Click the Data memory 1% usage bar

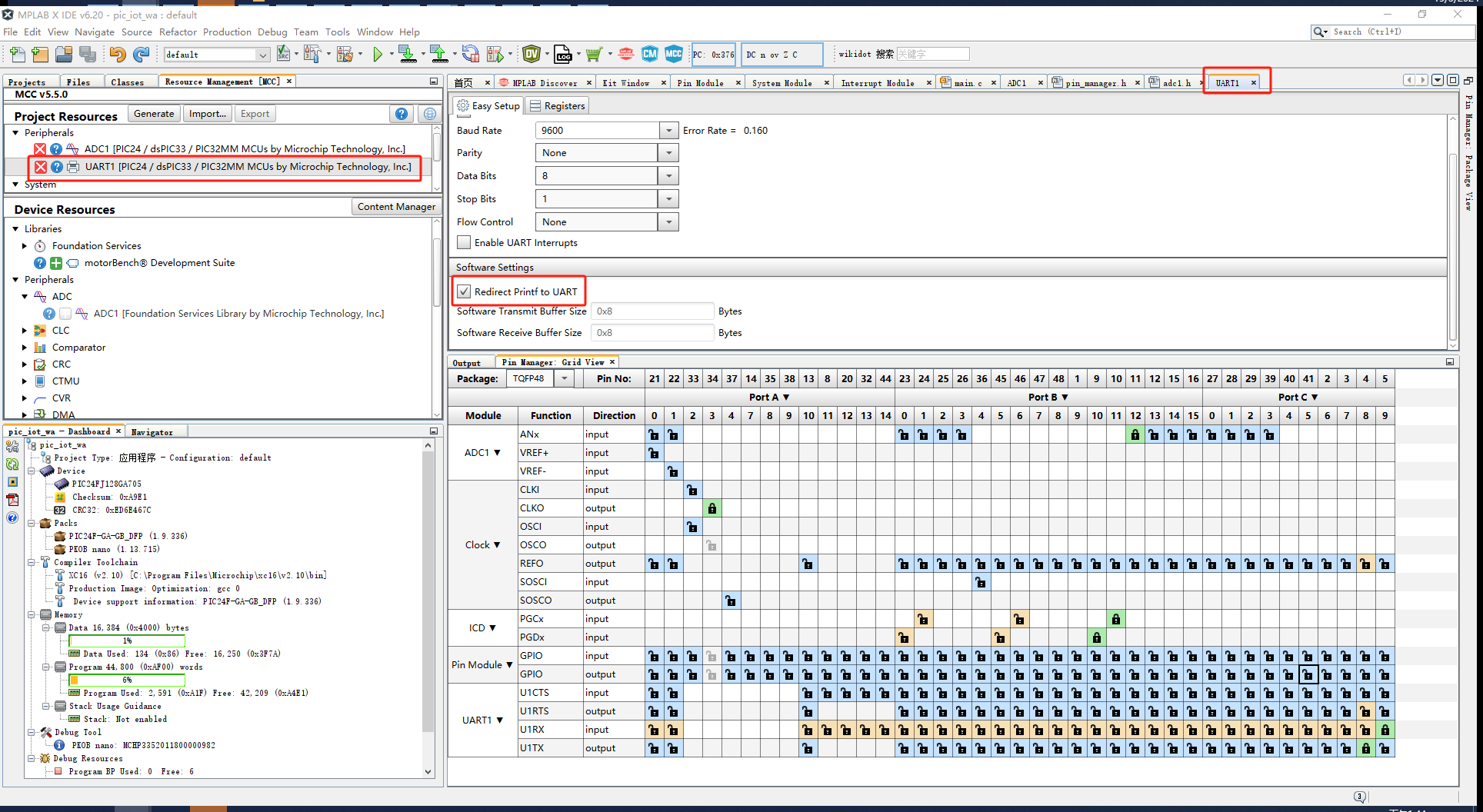click(127, 641)
